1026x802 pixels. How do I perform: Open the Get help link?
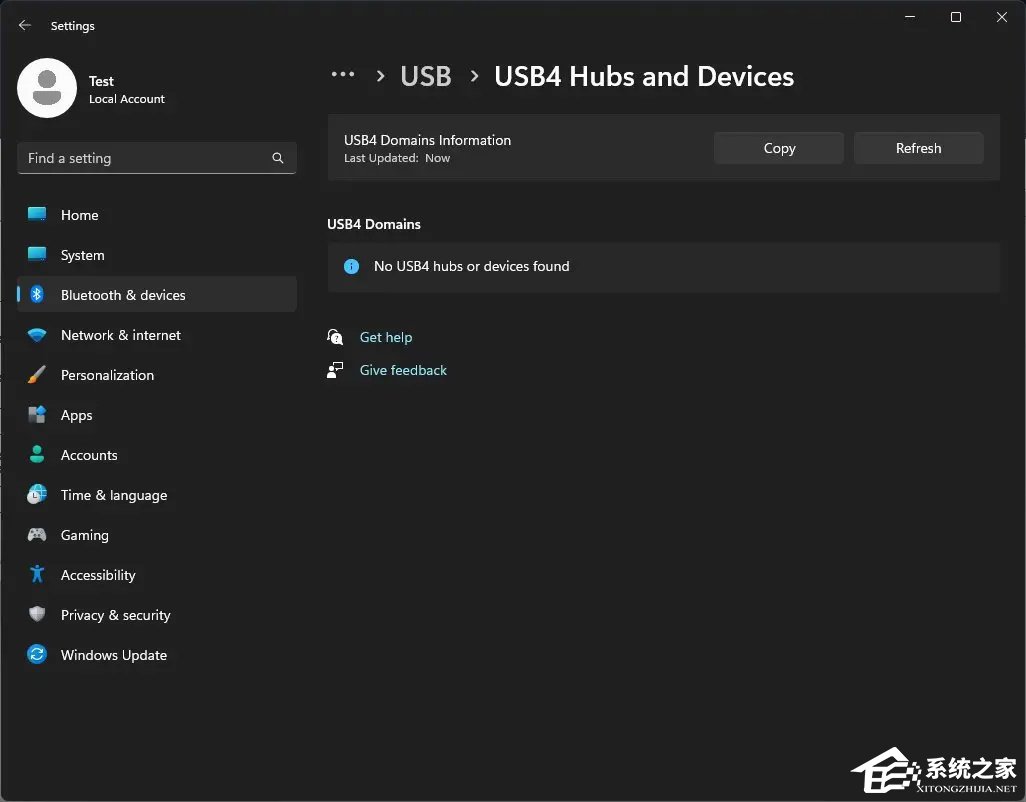(x=386, y=337)
